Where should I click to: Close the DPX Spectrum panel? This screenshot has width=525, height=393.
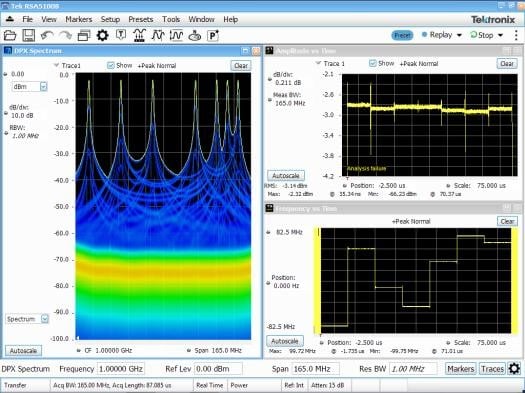point(256,51)
